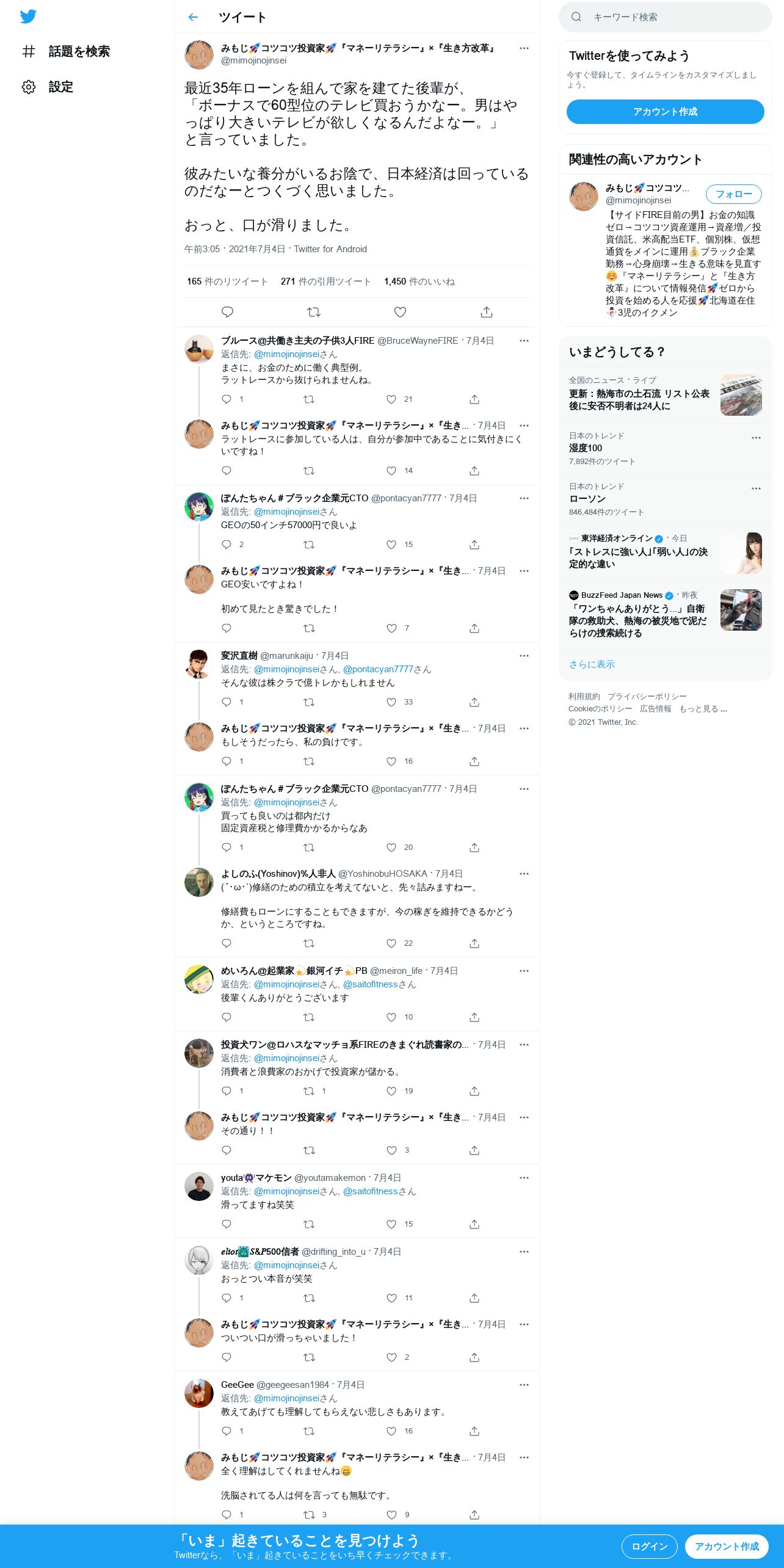Open the 165 件のリツイート list
This screenshot has width=784, height=1568.
click(227, 281)
